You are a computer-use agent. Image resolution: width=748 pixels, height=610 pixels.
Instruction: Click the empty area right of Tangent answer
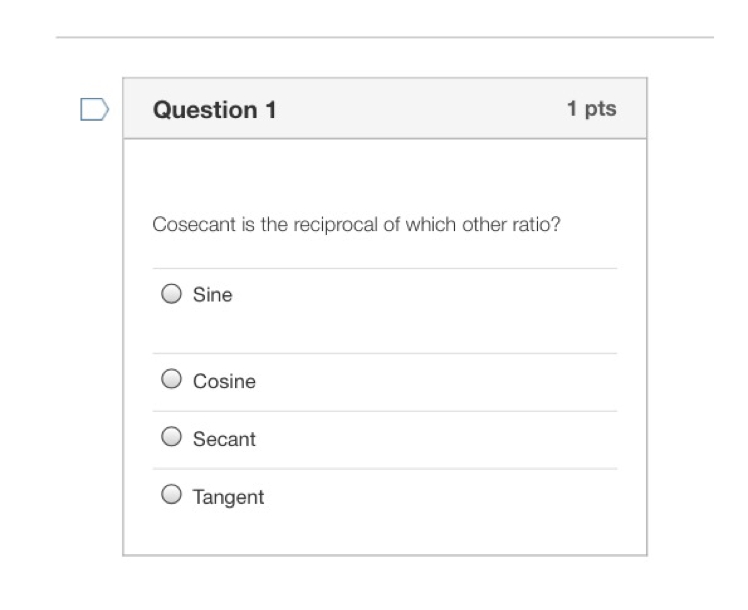click(x=441, y=498)
